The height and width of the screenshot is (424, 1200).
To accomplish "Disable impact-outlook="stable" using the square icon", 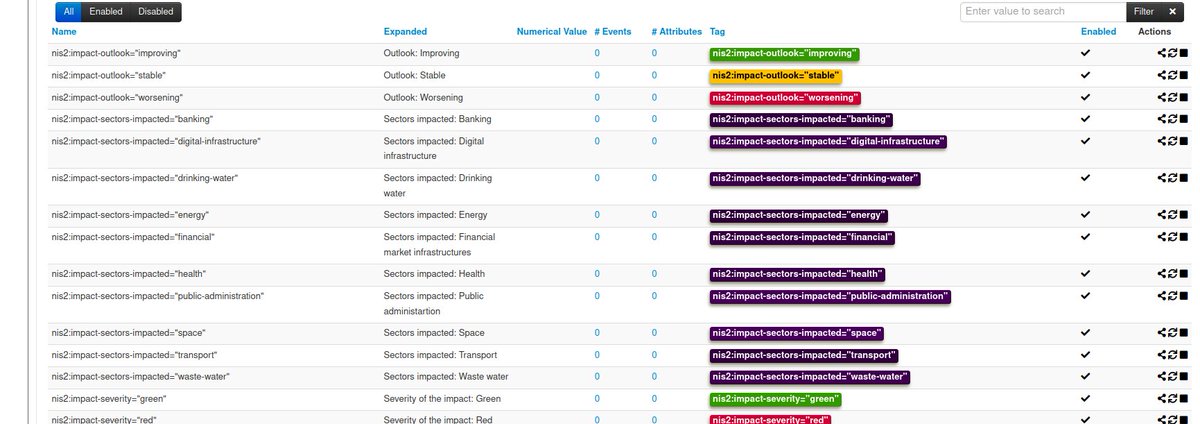I will pos(1184,76).
